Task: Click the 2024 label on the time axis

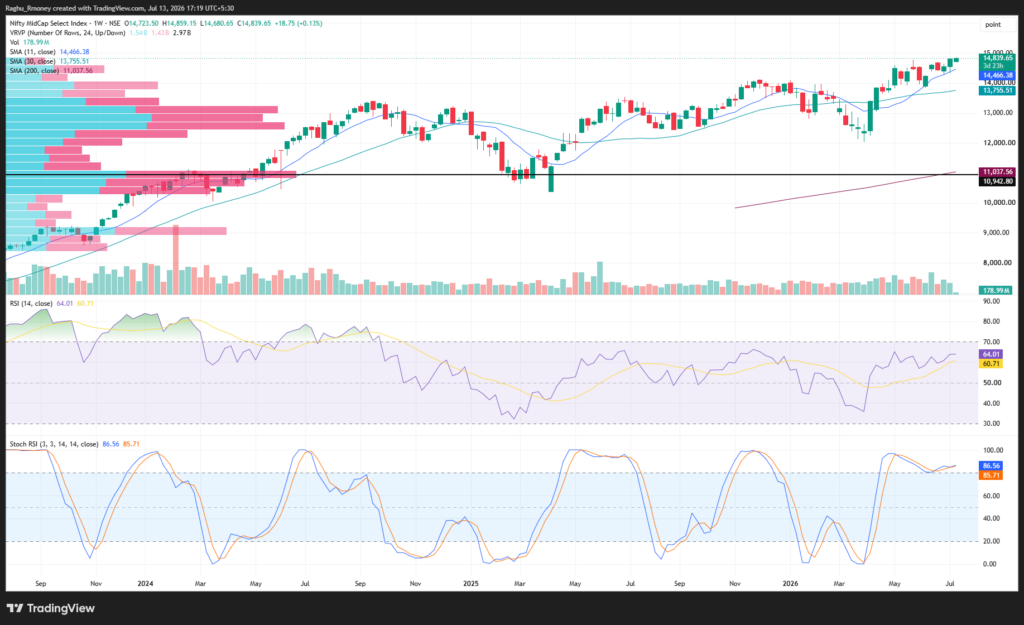Action: pos(145,583)
